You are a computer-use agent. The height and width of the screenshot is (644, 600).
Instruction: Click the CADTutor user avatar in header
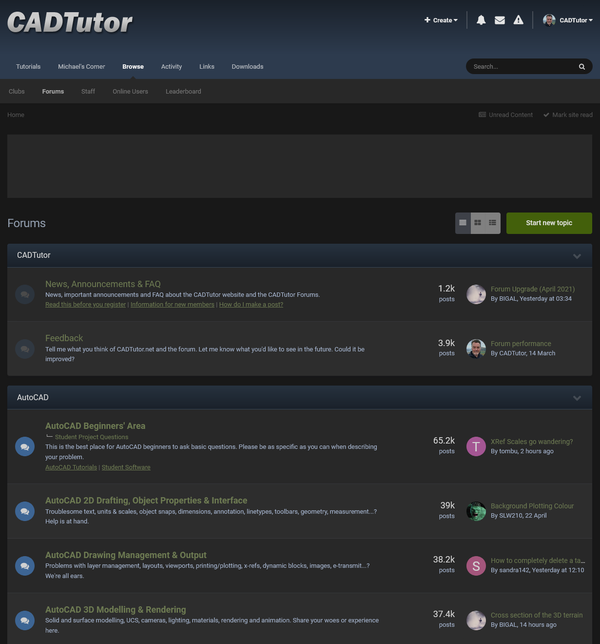tap(549, 20)
